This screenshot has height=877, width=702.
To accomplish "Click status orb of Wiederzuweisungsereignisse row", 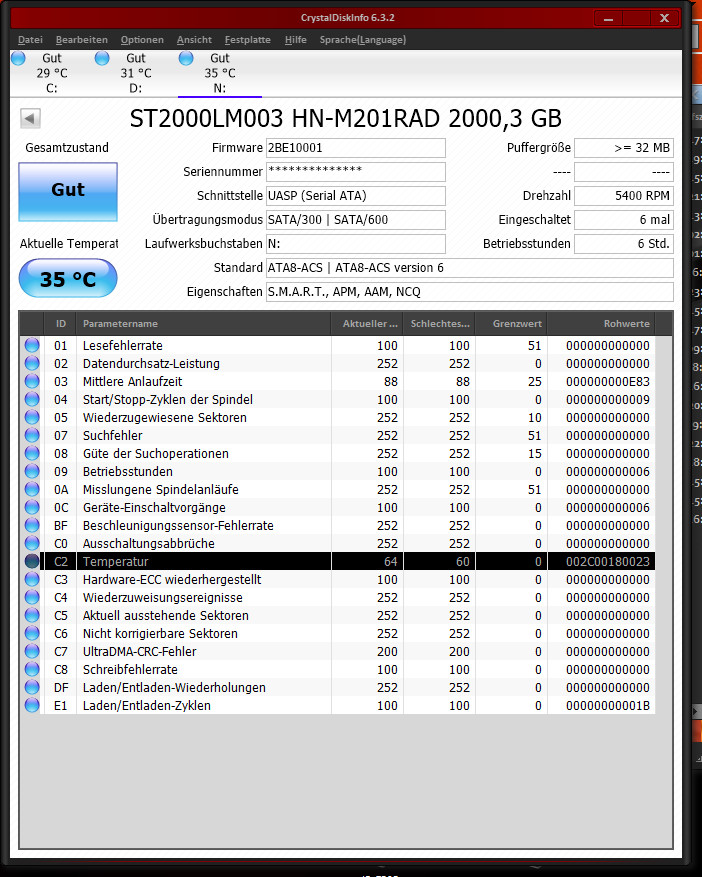I will (32, 597).
